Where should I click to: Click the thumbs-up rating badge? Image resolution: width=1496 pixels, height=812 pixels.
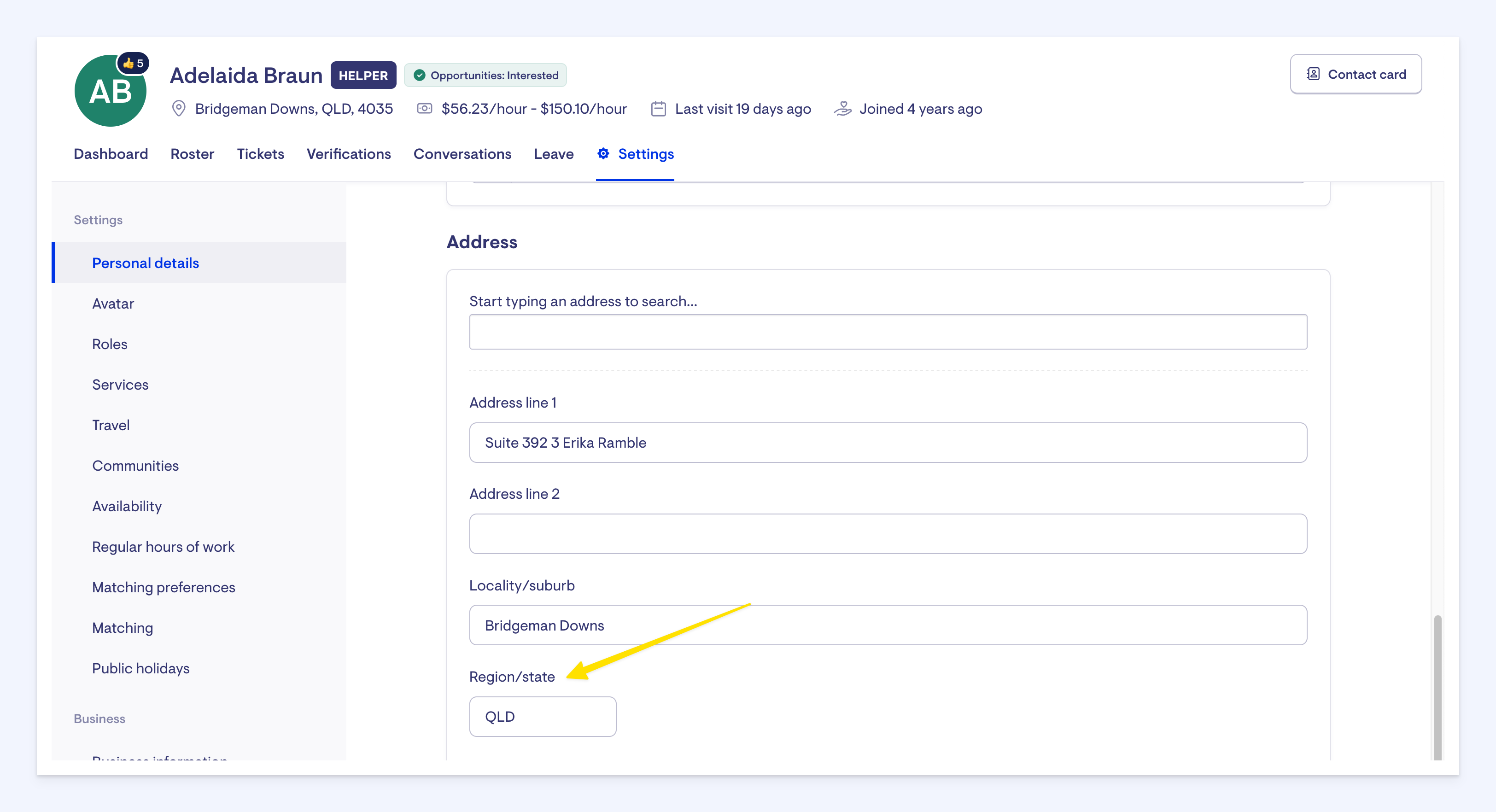[133, 63]
